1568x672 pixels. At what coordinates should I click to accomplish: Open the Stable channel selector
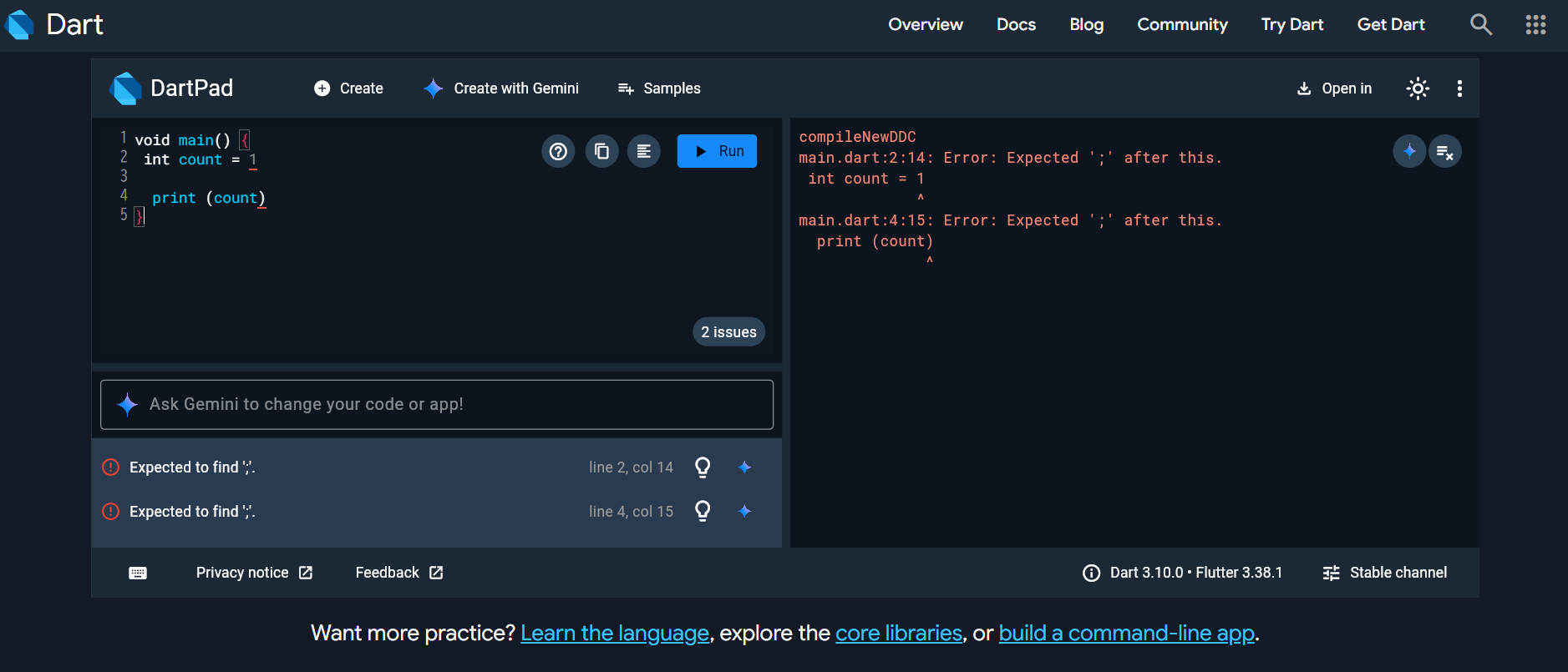tap(1385, 573)
